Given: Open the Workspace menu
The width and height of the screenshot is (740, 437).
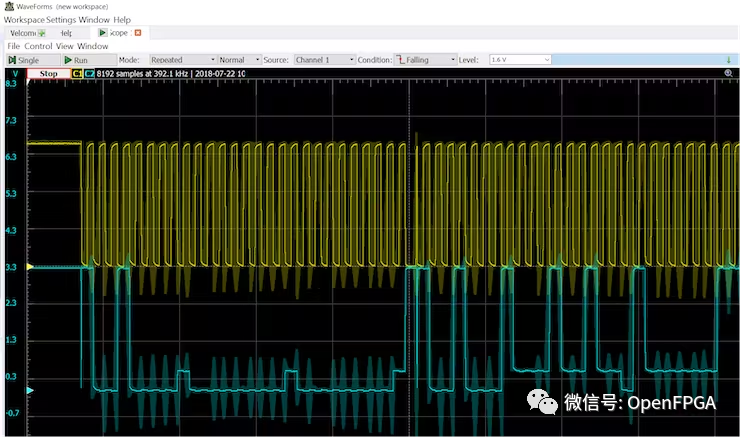Looking at the screenshot, I should coord(24,19).
